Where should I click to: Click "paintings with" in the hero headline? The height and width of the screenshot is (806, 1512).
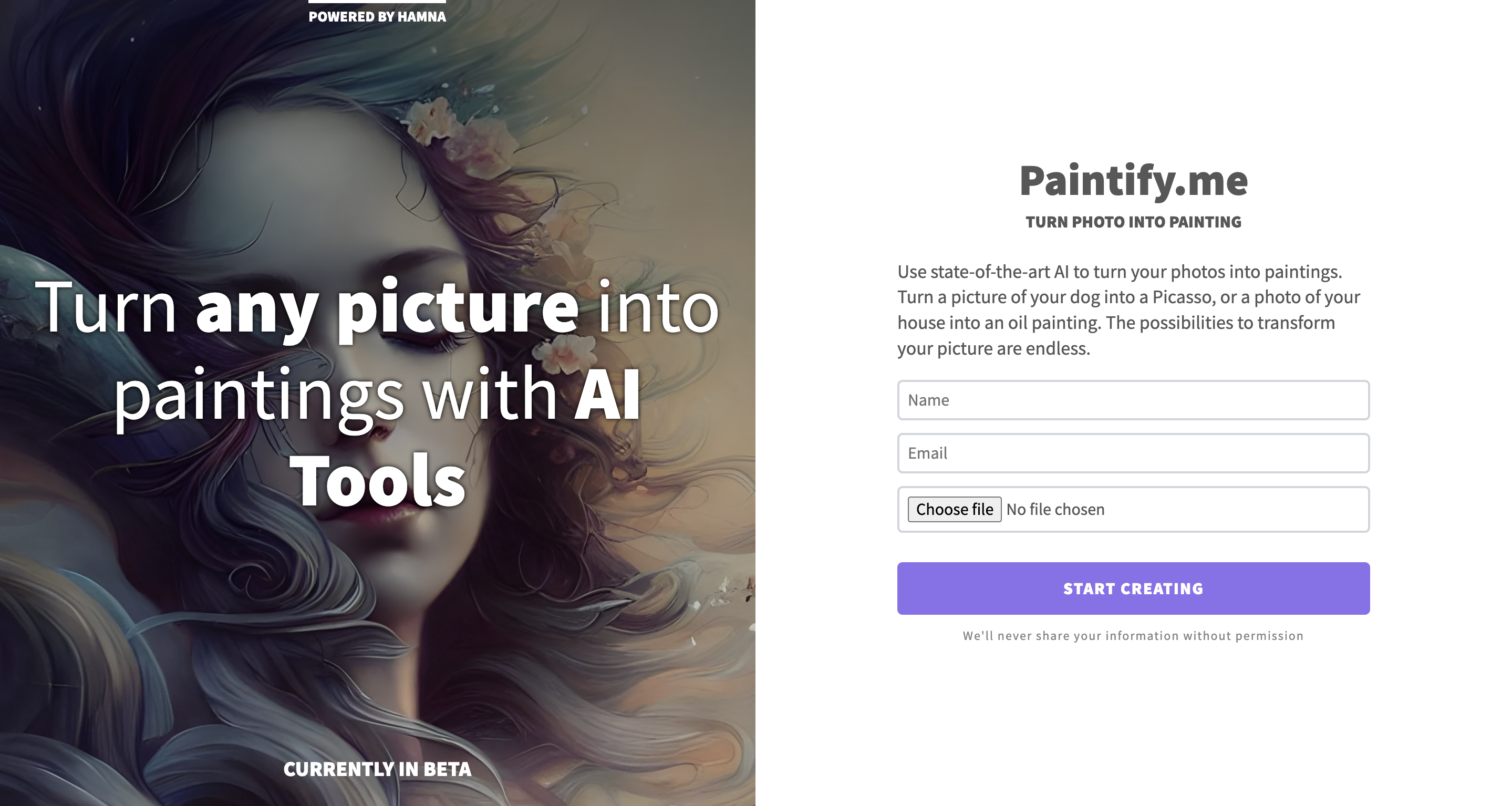point(335,395)
